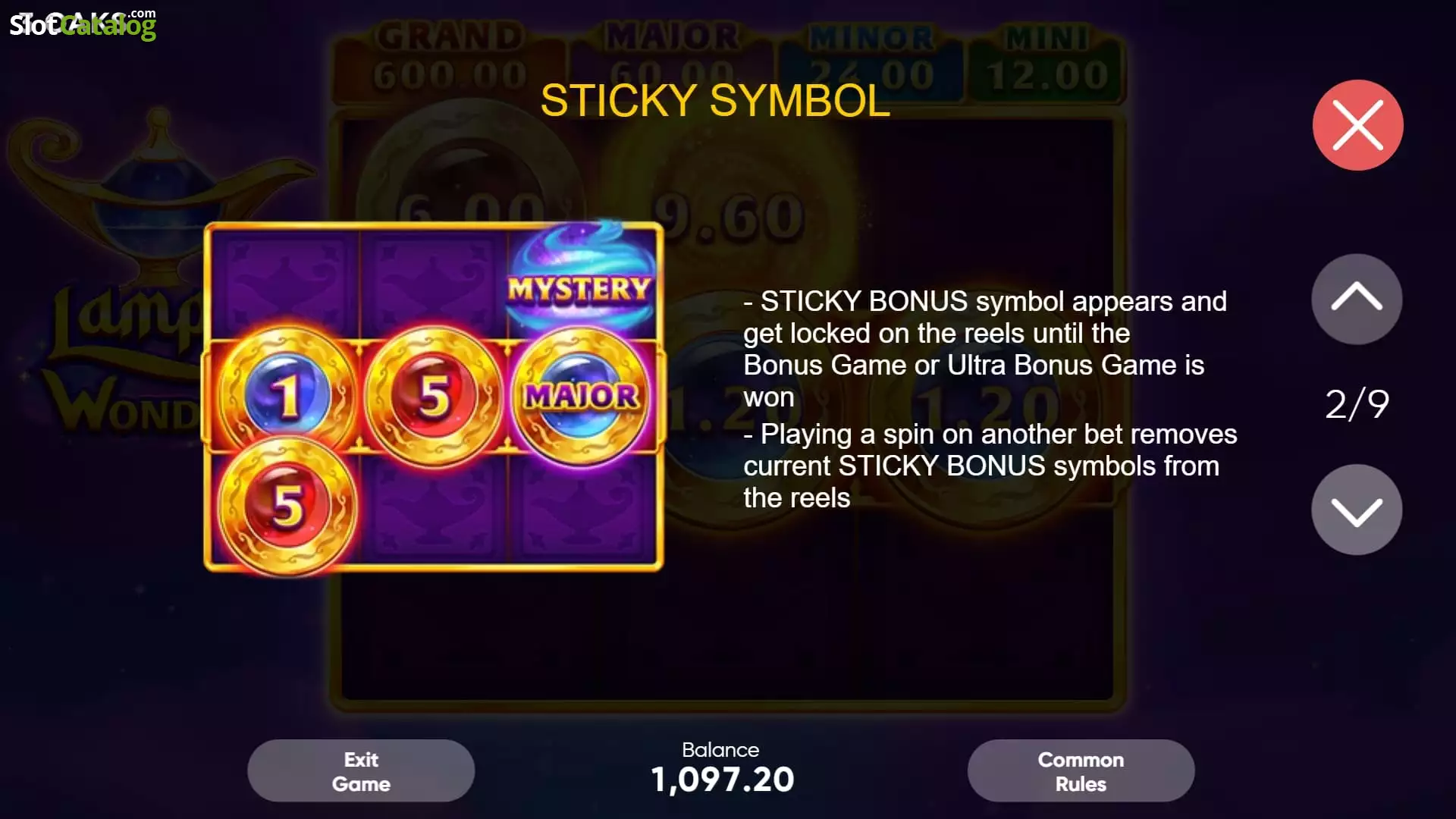Click the Balance amount 1,097.20
Viewport: 1456px width, 819px height.
point(722,780)
